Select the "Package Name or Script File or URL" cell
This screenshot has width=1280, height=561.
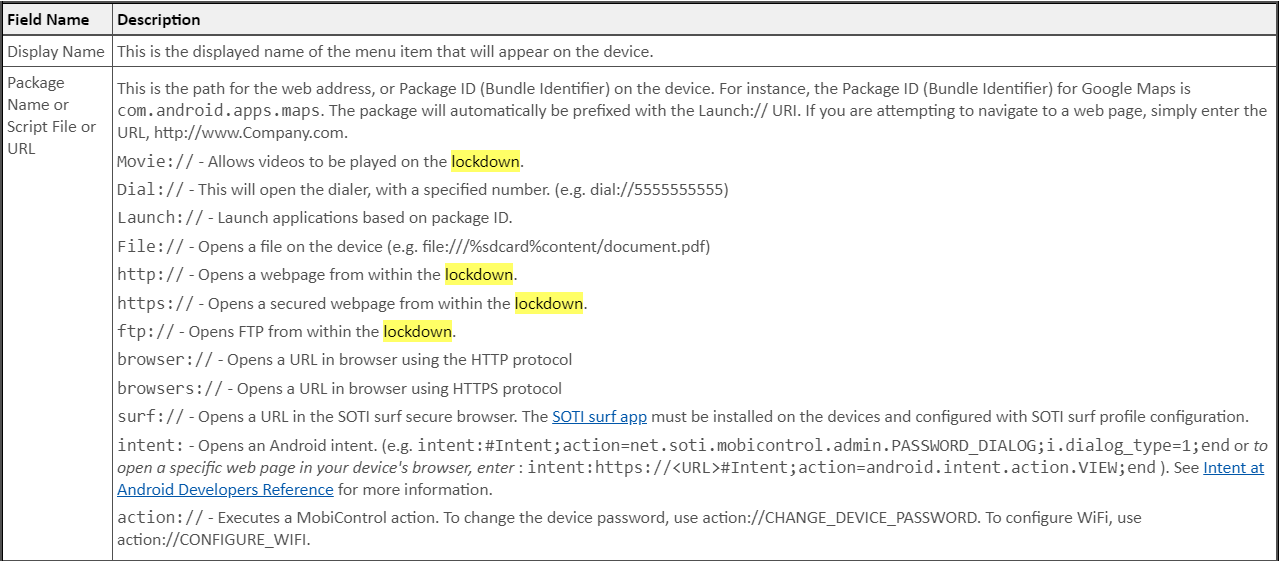(x=52, y=115)
